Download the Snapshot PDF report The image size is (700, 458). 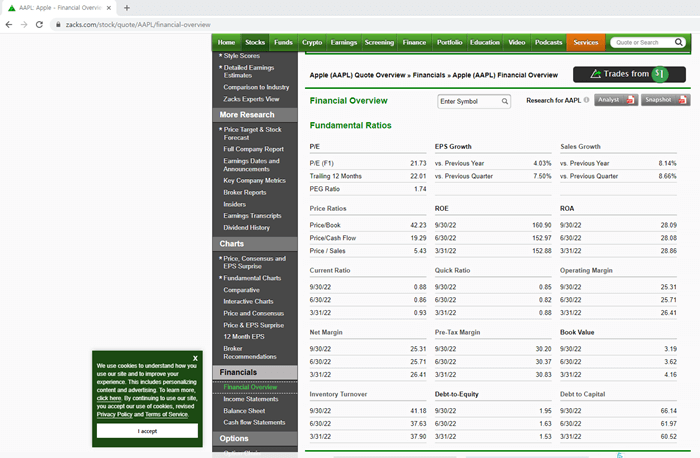[666, 100]
